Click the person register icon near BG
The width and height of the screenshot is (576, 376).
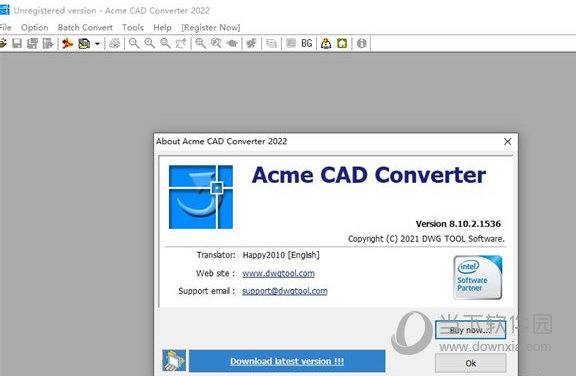click(x=326, y=43)
